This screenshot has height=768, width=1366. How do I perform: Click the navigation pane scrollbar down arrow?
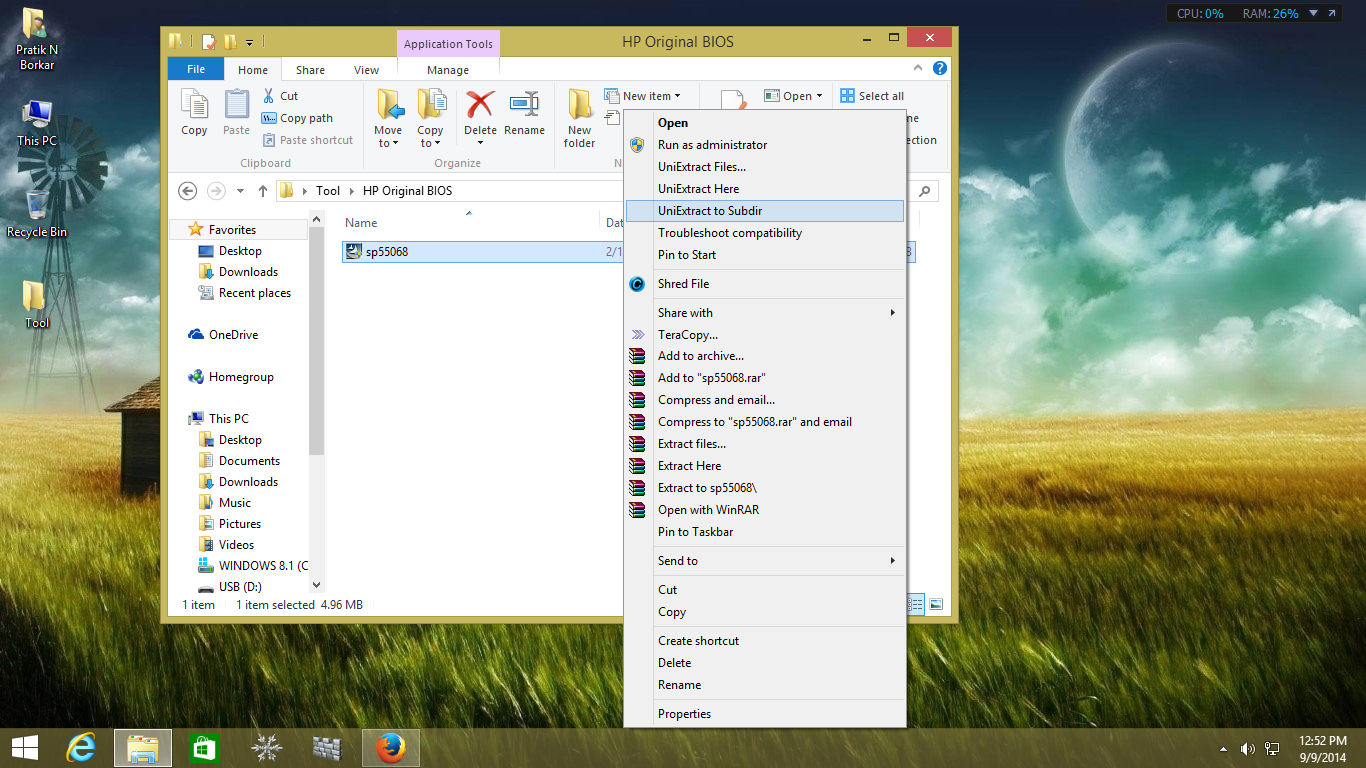[317, 585]
